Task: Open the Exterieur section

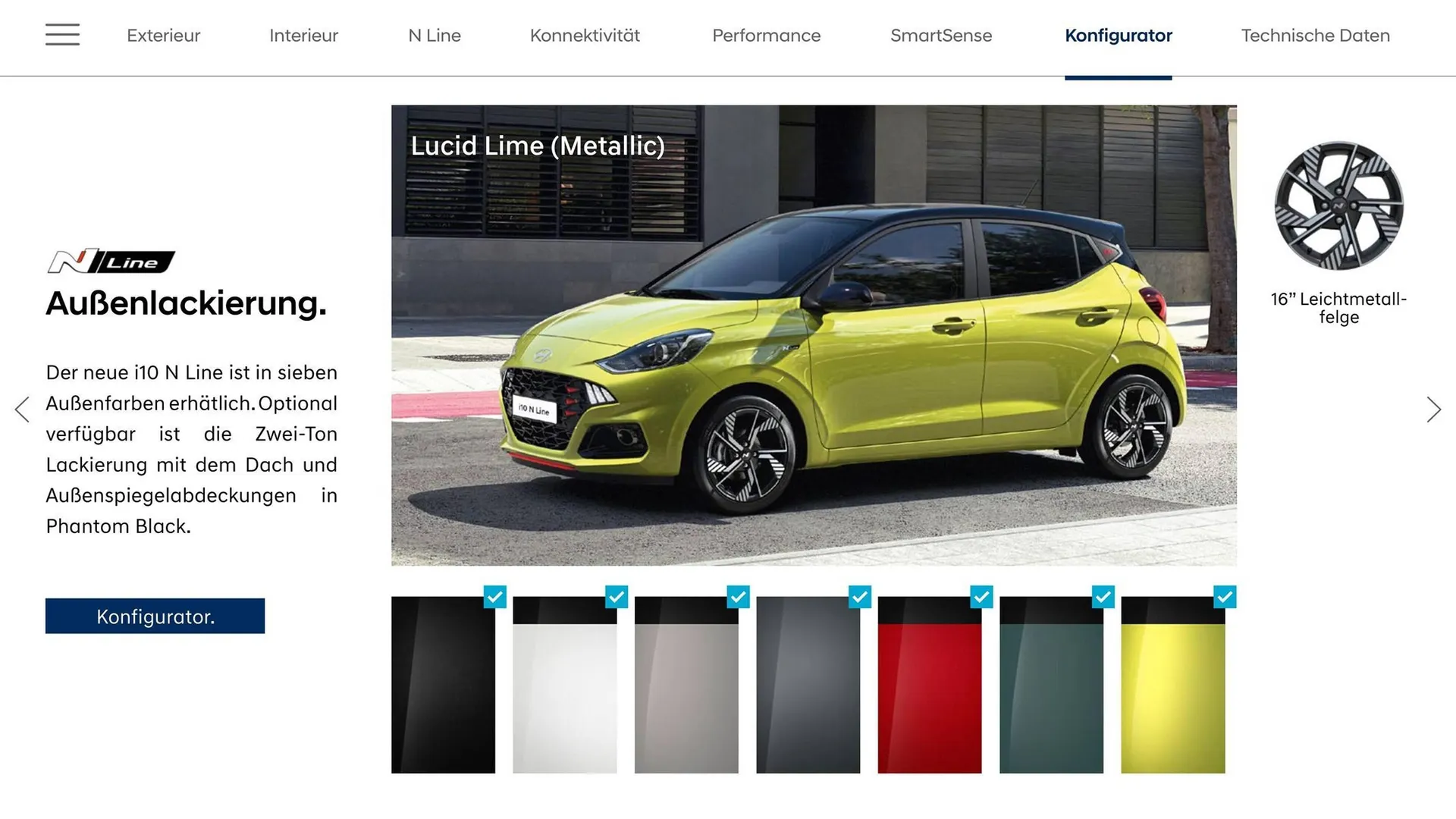Action: (x=163, y=36)
